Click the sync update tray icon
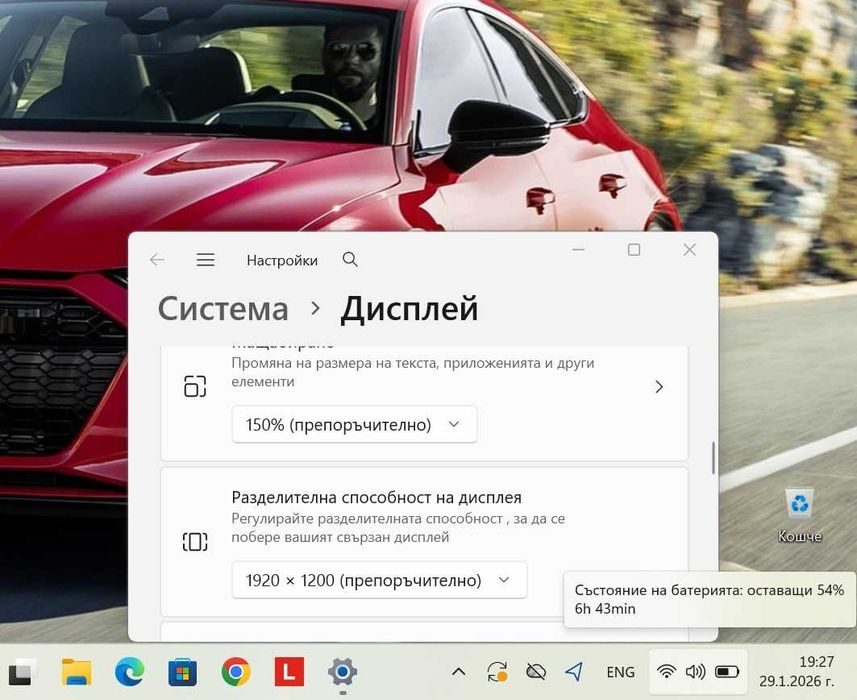The image size is (857, 700). [x=497, y=672]
